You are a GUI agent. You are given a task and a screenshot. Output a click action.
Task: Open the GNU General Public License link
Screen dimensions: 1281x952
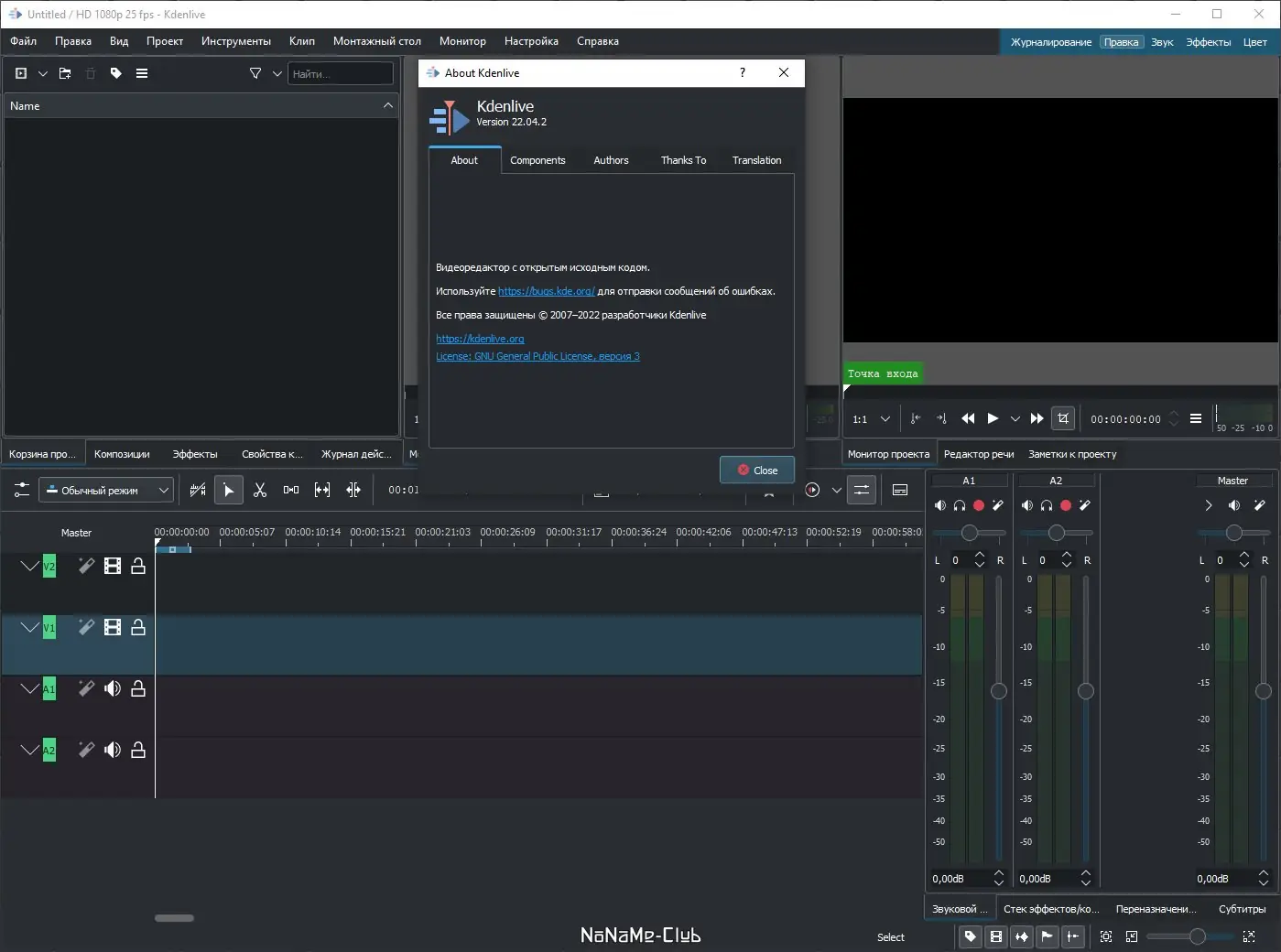click(x=537, y=356)
